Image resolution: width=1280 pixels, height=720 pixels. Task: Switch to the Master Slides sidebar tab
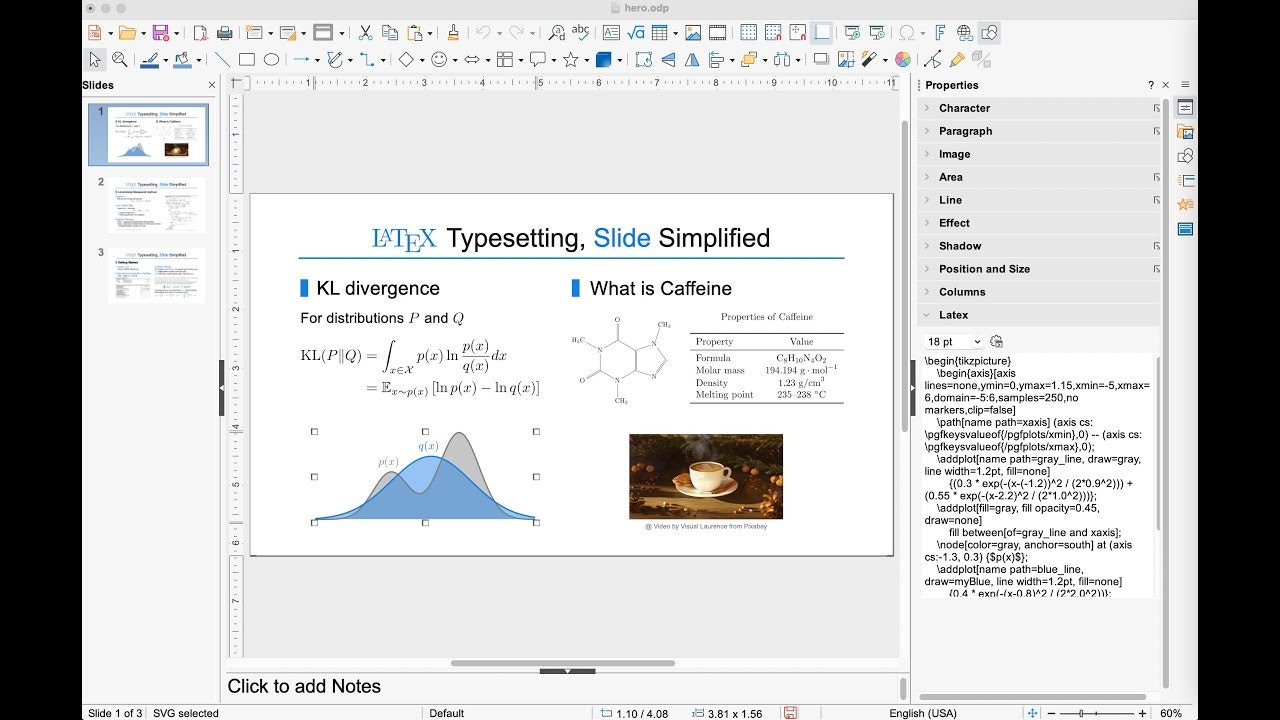pos(1186,228)
